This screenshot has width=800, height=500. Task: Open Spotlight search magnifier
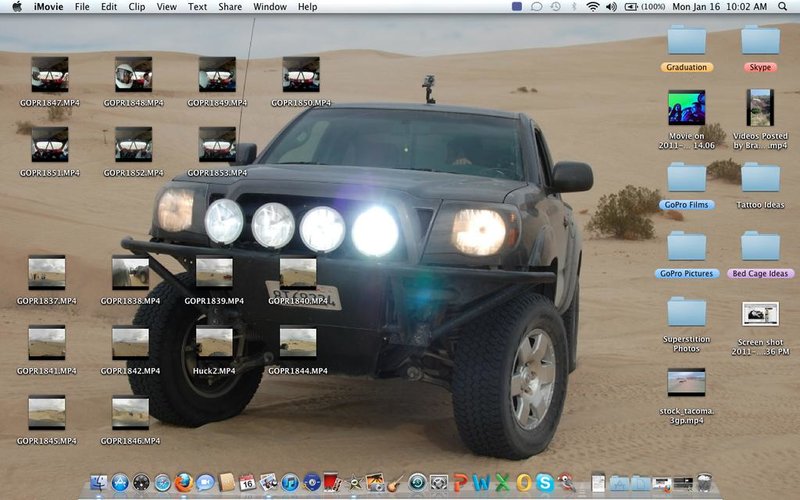[x=782, y=7]
